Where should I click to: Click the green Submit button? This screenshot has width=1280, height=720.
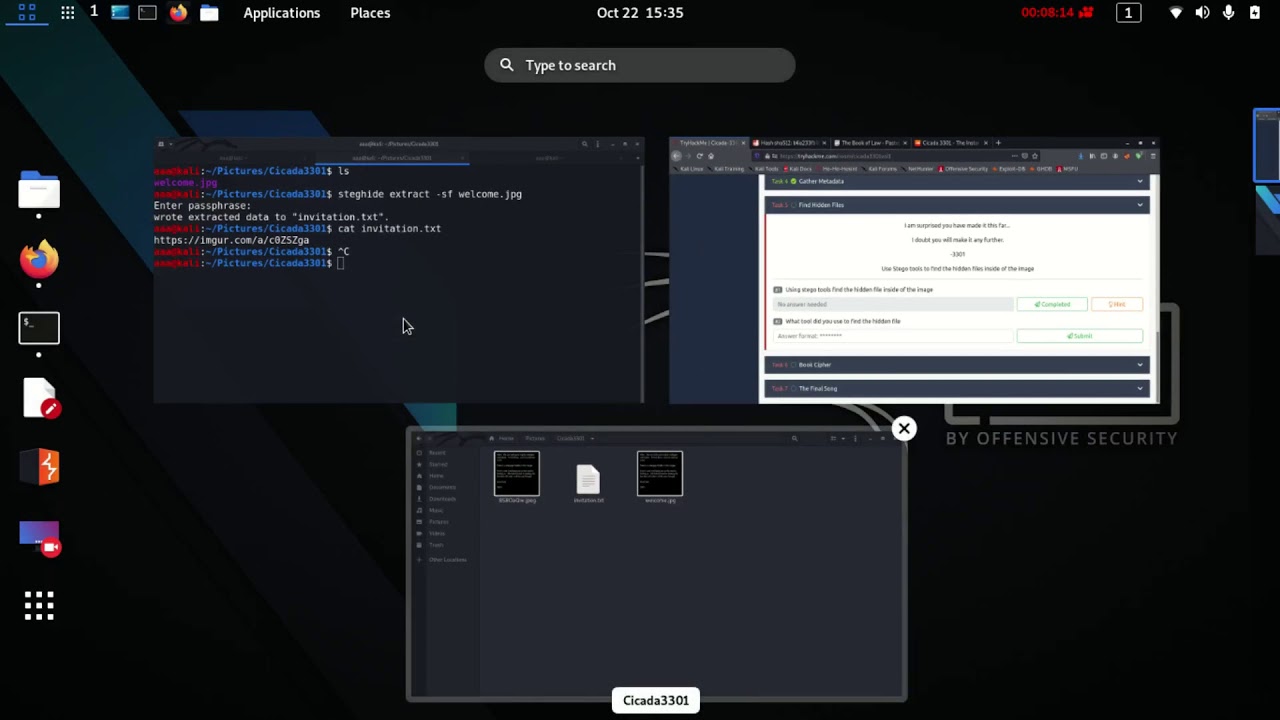tap(1079, 336)
